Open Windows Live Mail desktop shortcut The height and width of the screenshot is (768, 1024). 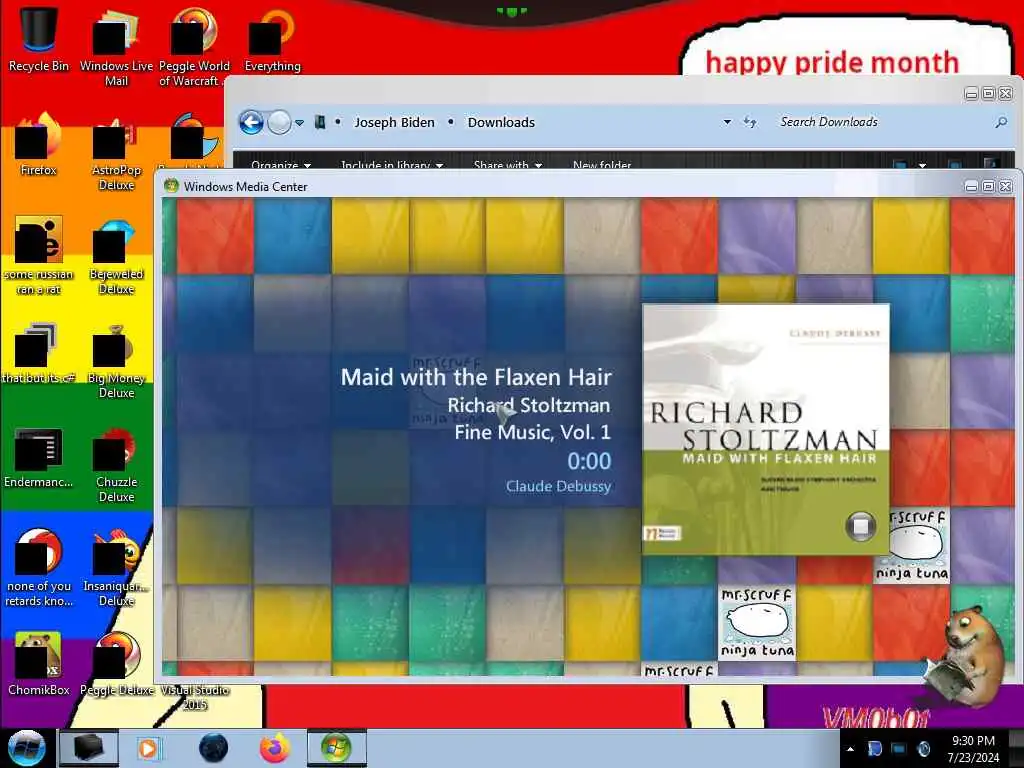(x=116, y=47)
